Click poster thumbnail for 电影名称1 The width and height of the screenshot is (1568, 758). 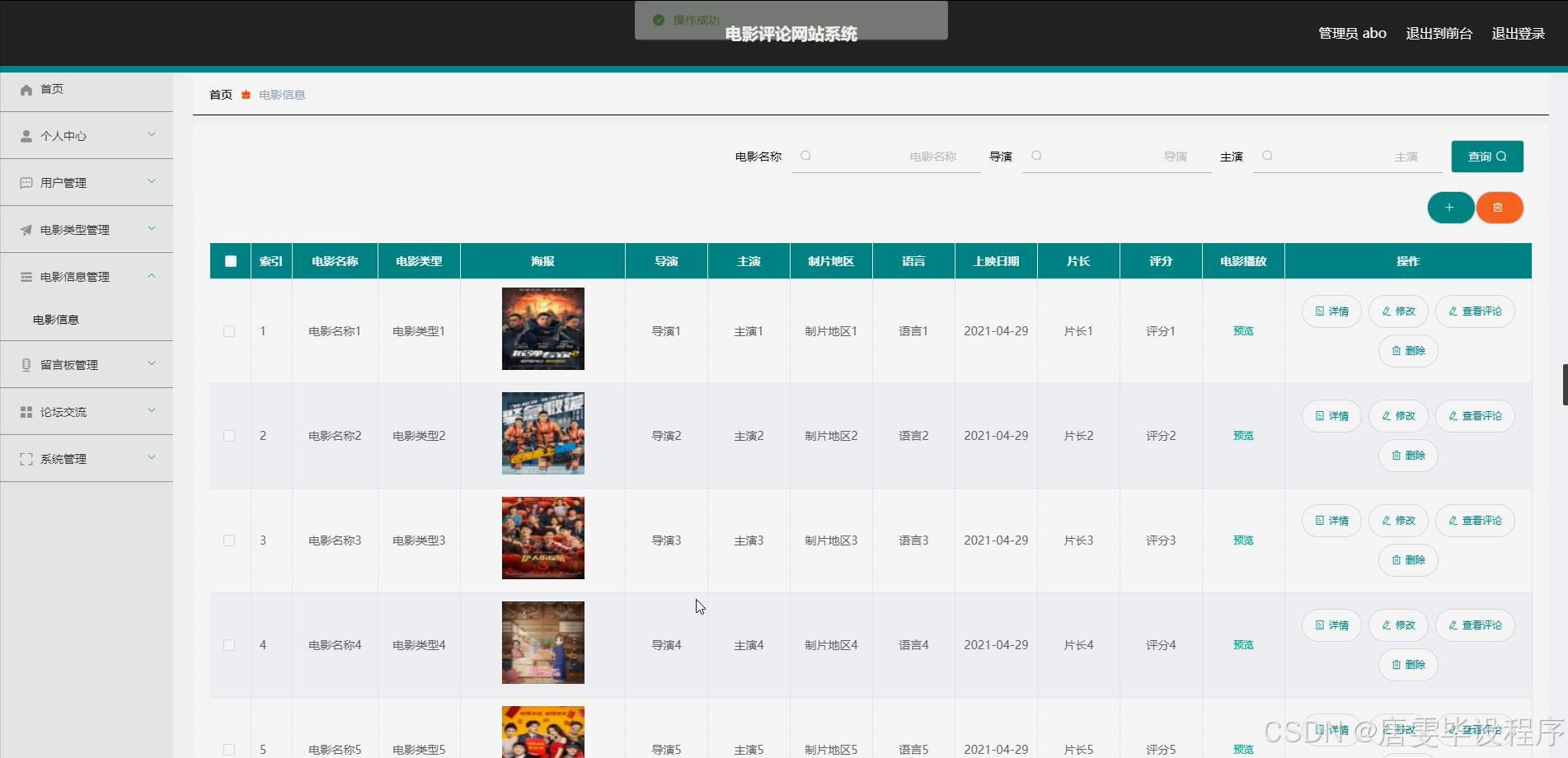pos(543,329)
